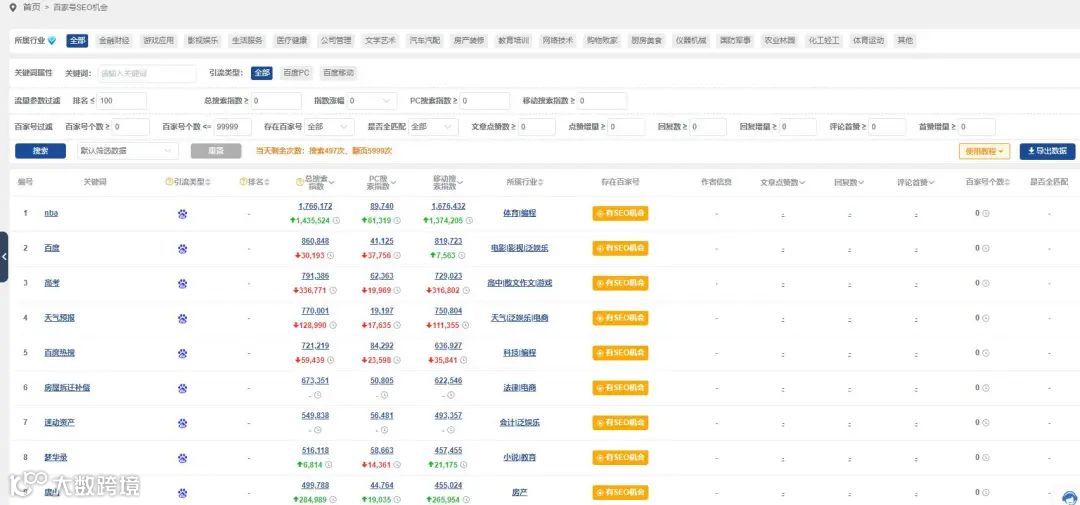
Task: Click the Baidu paw icon in 房屋拆迁补偿 row
Action: tap(183, 388)
